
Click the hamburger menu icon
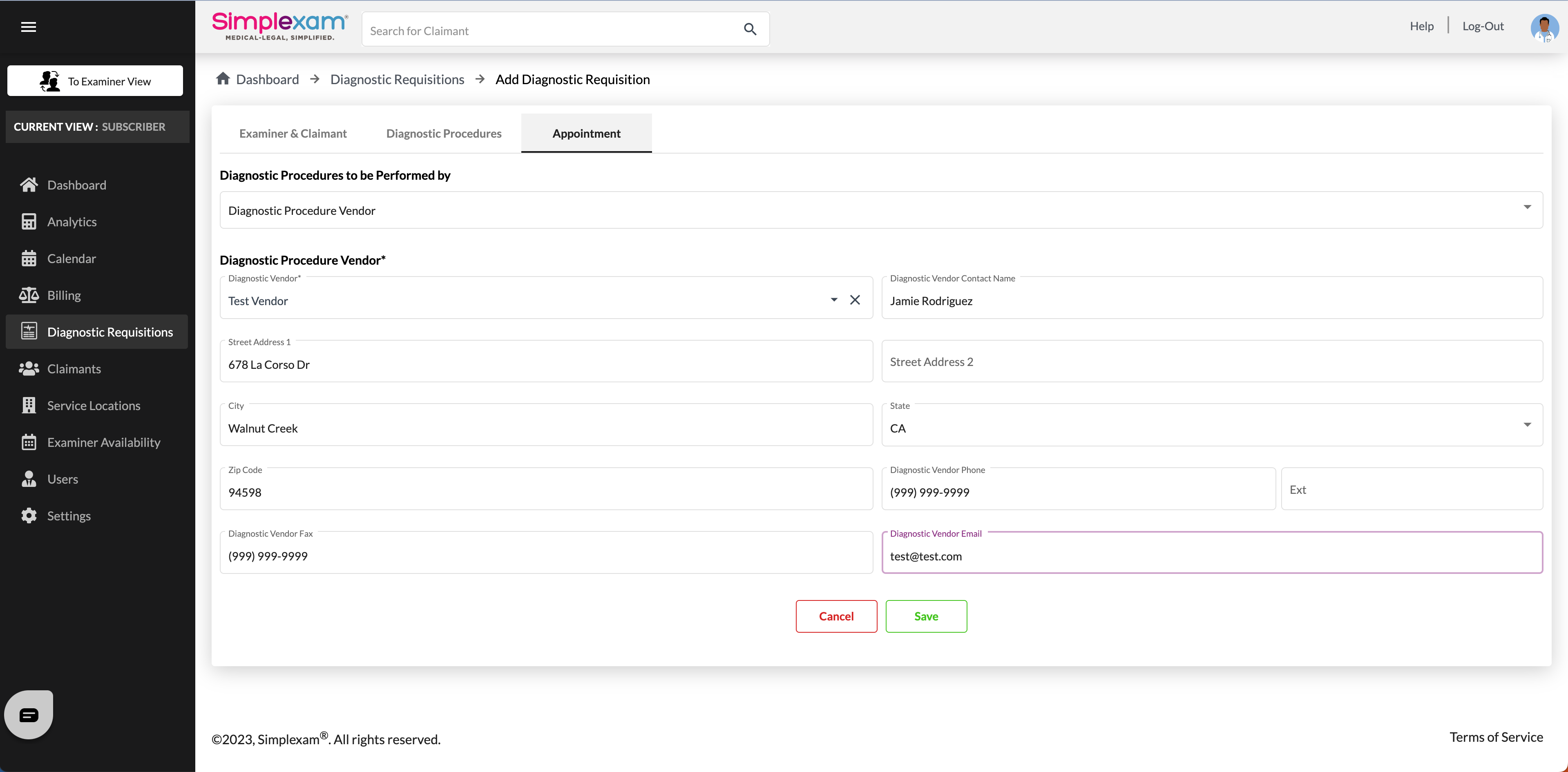tap(29, 27)
